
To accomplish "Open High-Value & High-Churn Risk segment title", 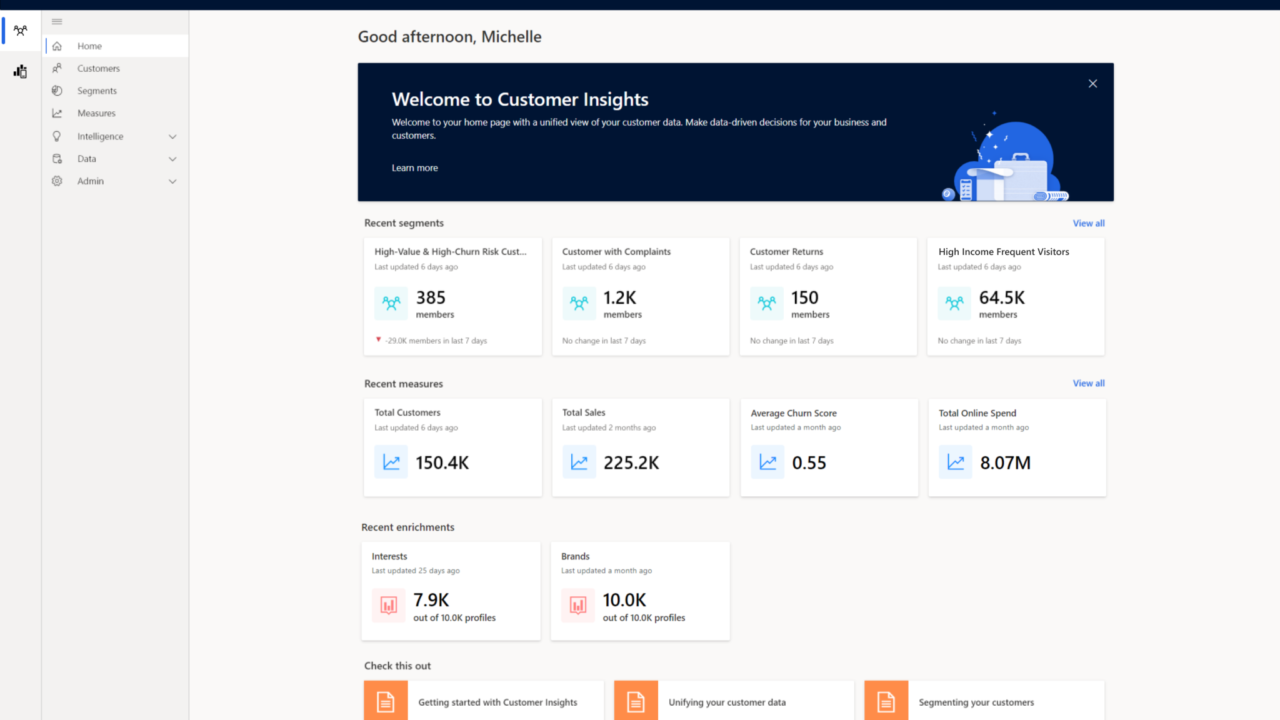I will pyautogui.click(x=450, y=252).
